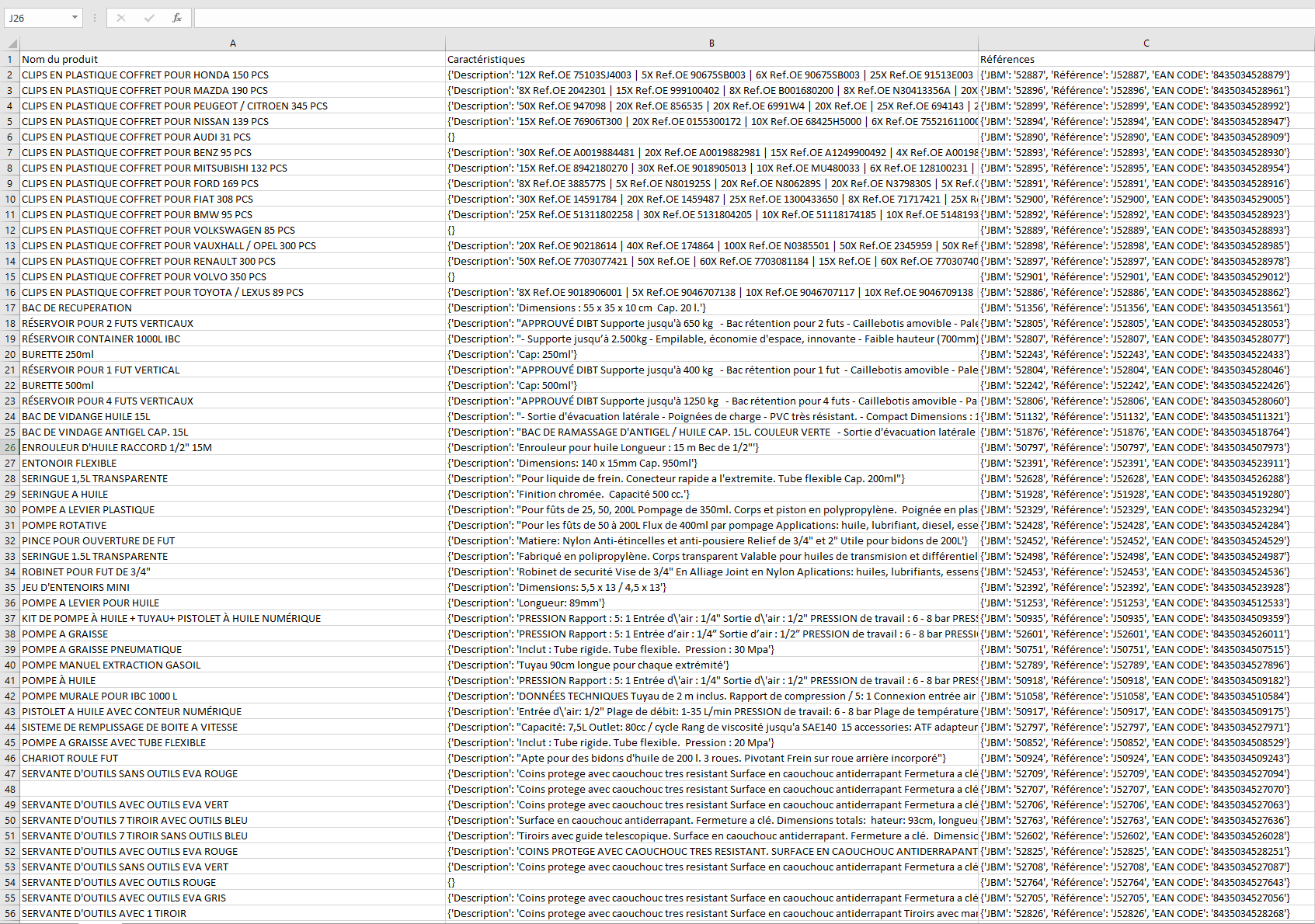
Task: Select cell 'POMPE A GRAISSE PNEUMATIQUE'
Action: pyautogui.click(x=233, y=649)
